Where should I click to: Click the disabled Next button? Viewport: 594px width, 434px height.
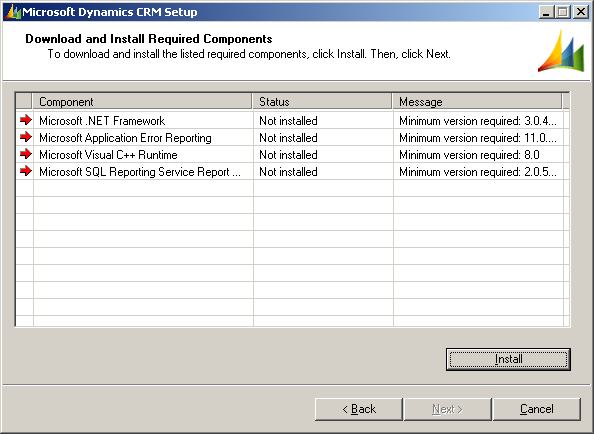(447, 409)
